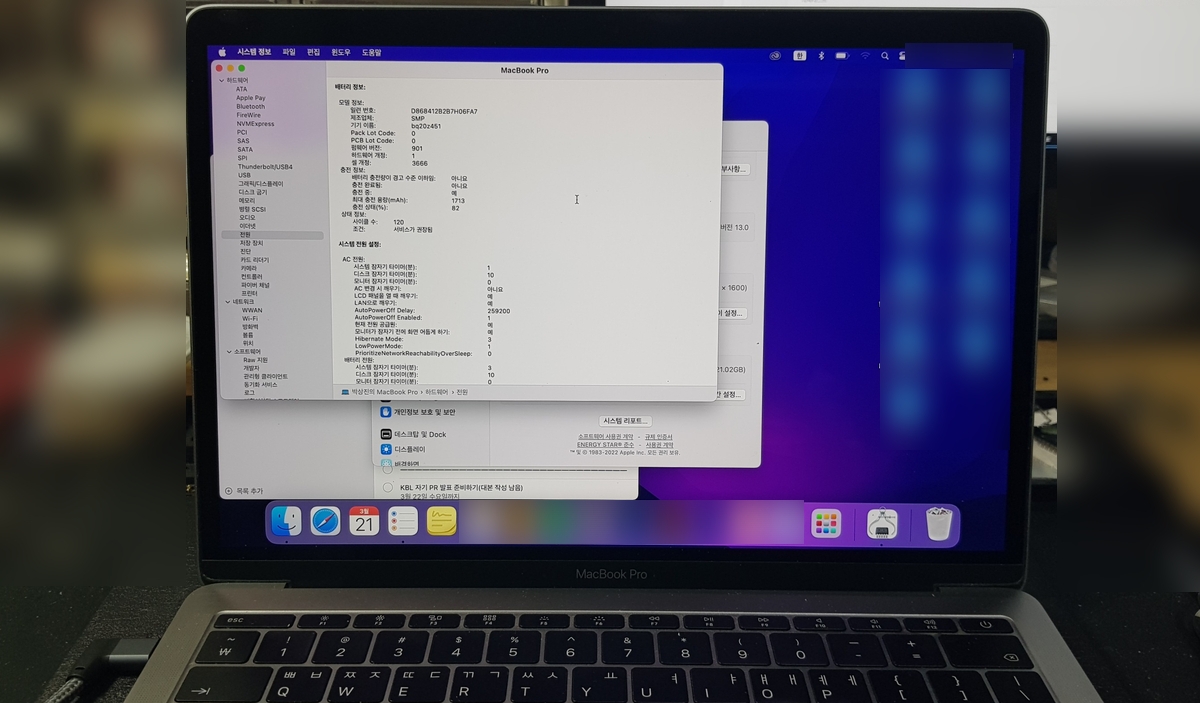Open Finder from the Dock

[286, 521]
